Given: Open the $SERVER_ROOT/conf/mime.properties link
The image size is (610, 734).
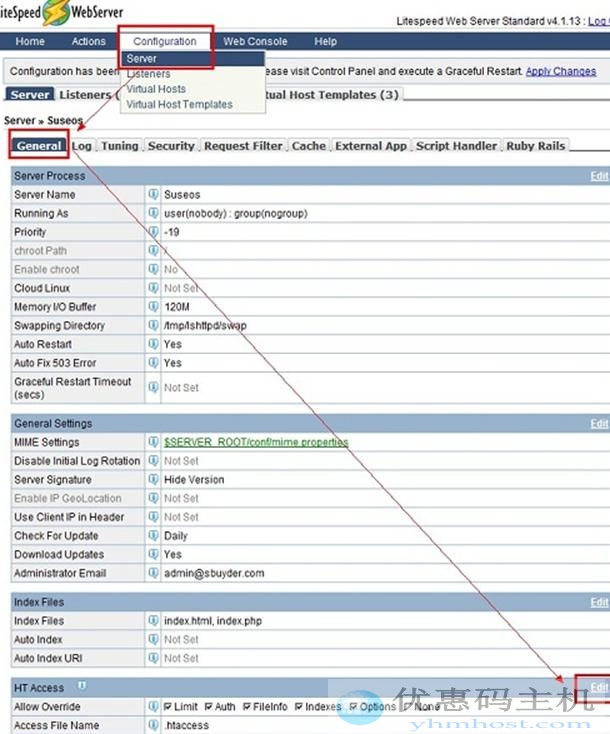Looking at the screenshot, I should (256, 442).
